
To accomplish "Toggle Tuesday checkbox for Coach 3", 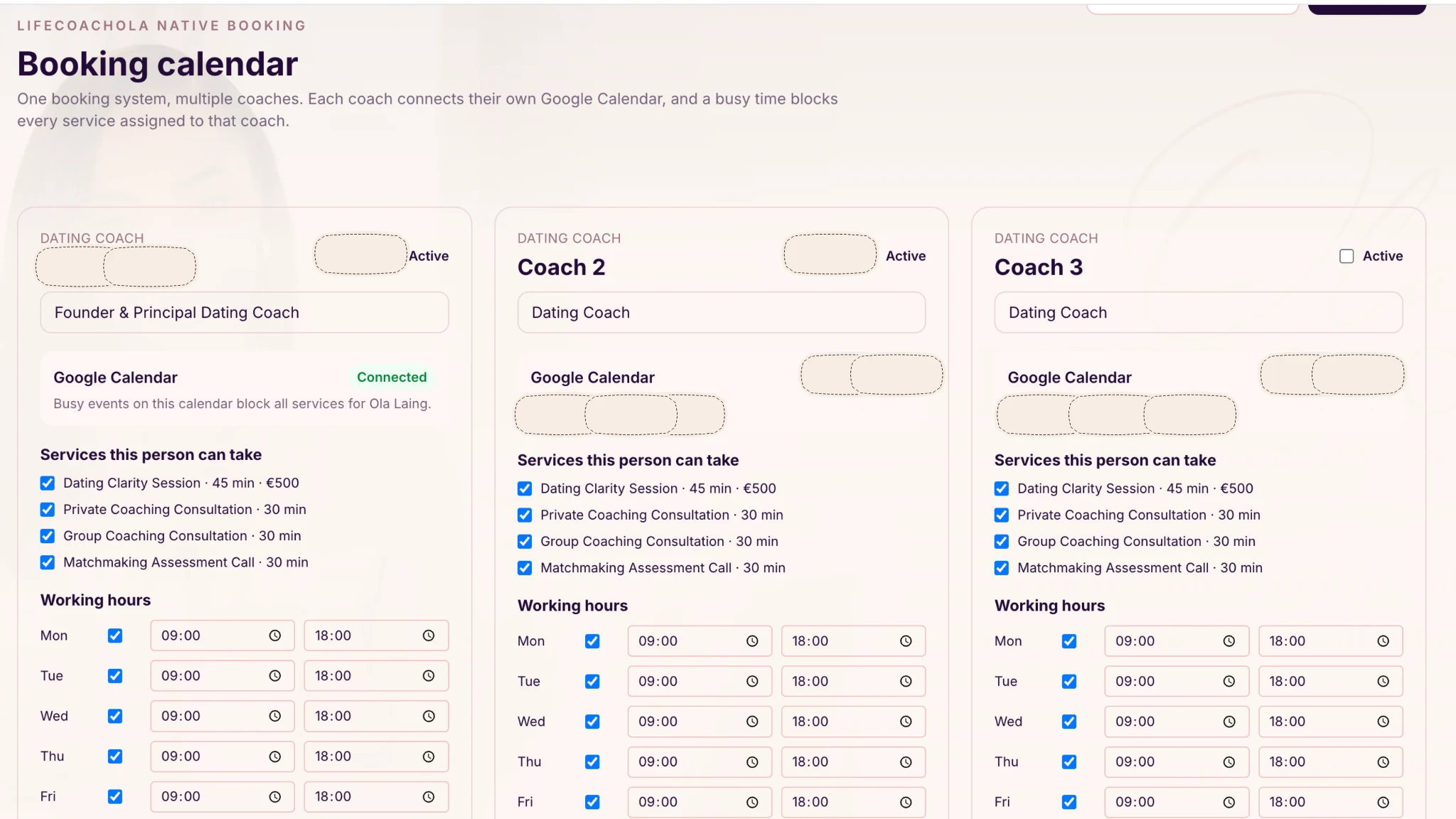I will pos(1069,681).
